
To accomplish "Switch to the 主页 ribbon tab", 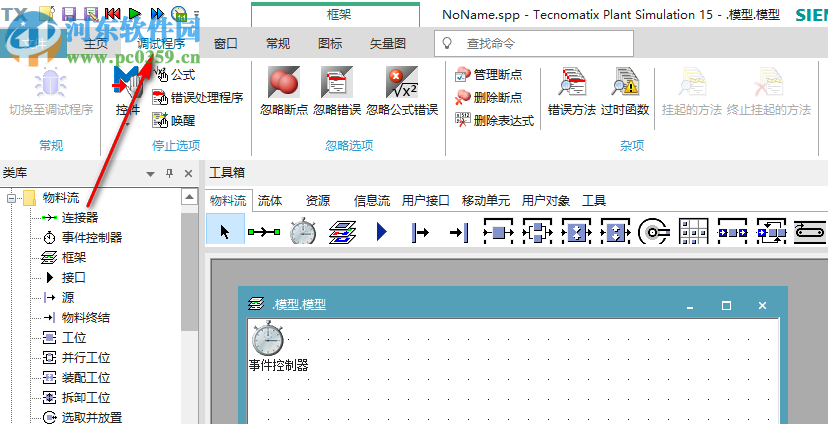I will pyautogui.click(x=96, y=43).
